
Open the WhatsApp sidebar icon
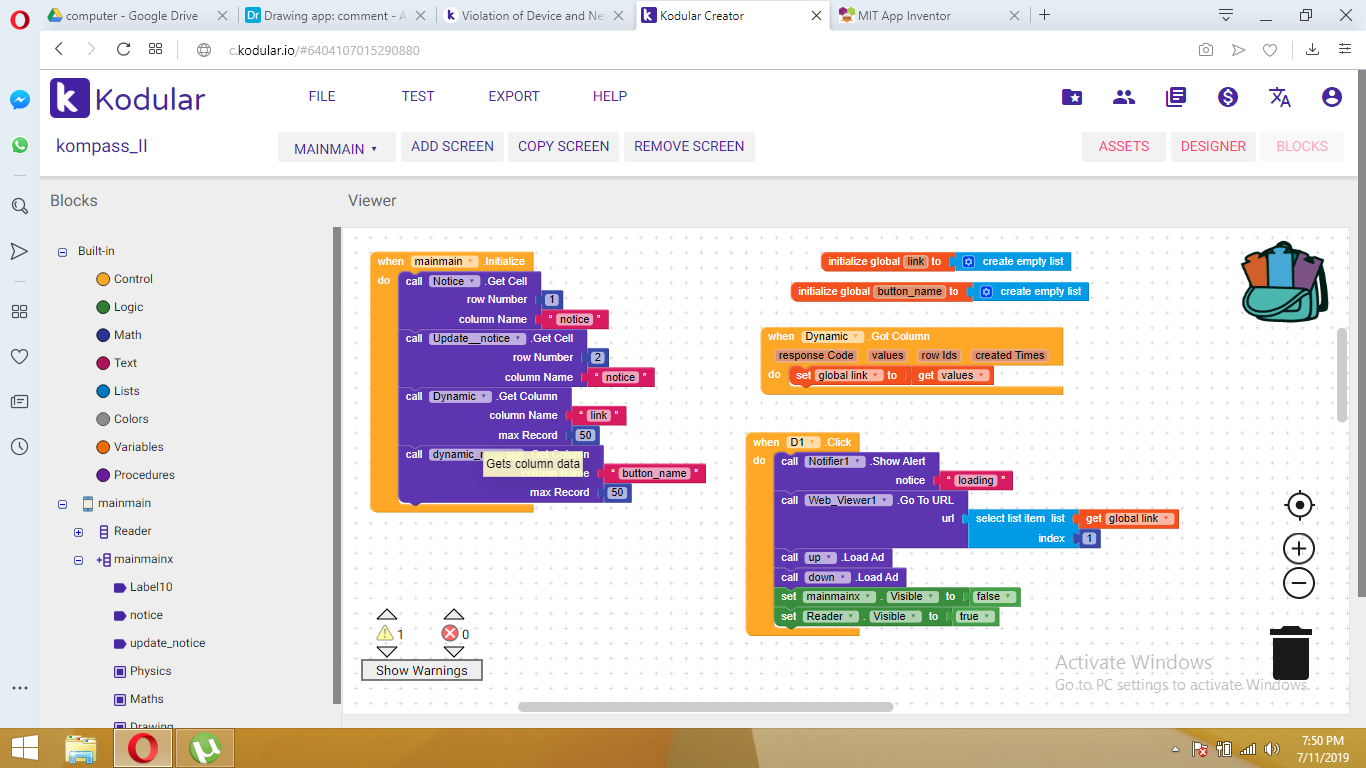tap(19, 145)
